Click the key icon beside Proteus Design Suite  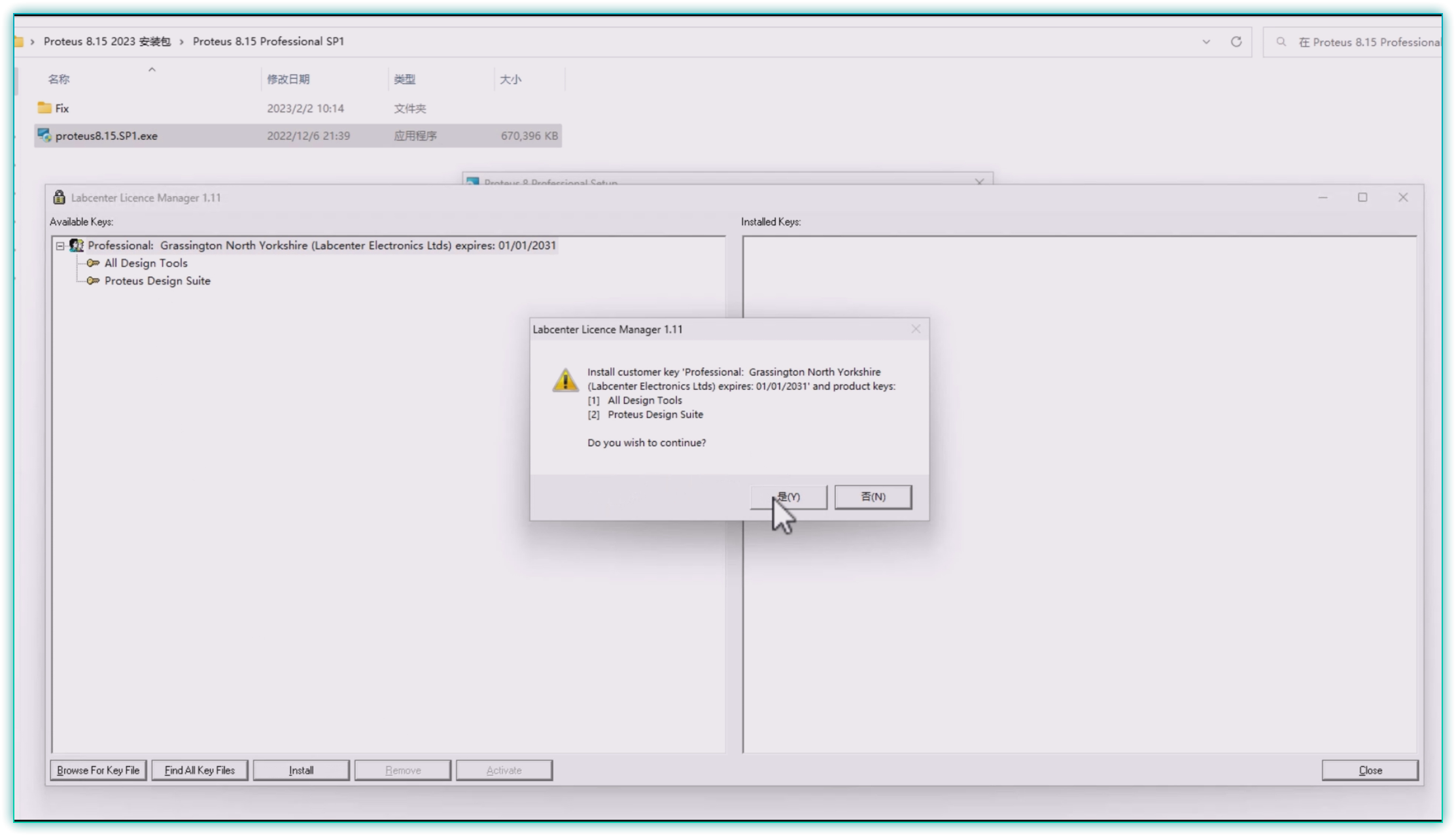click(93, 281)
